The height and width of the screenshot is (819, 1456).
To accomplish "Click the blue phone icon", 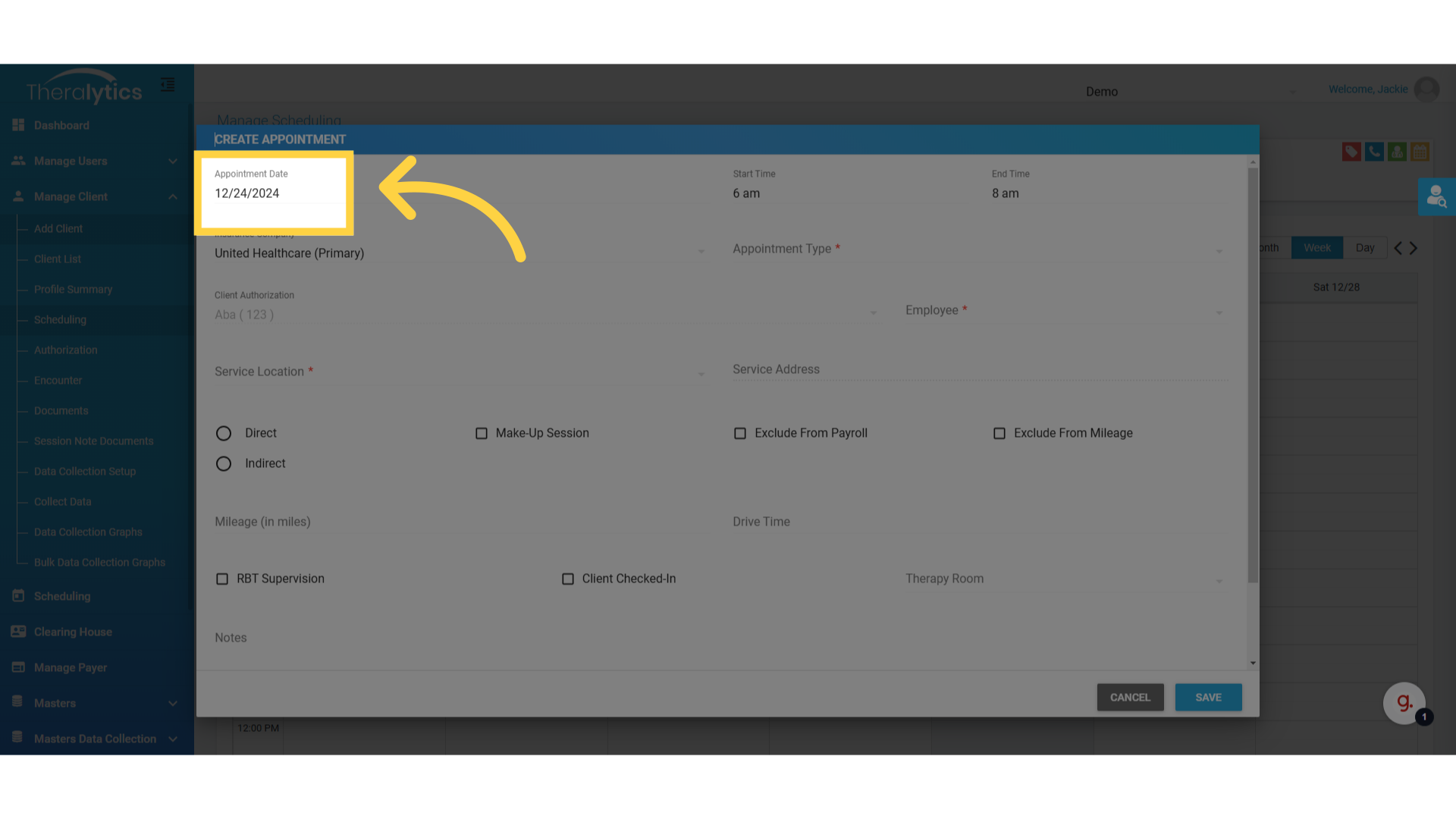I will point(1374,152).
